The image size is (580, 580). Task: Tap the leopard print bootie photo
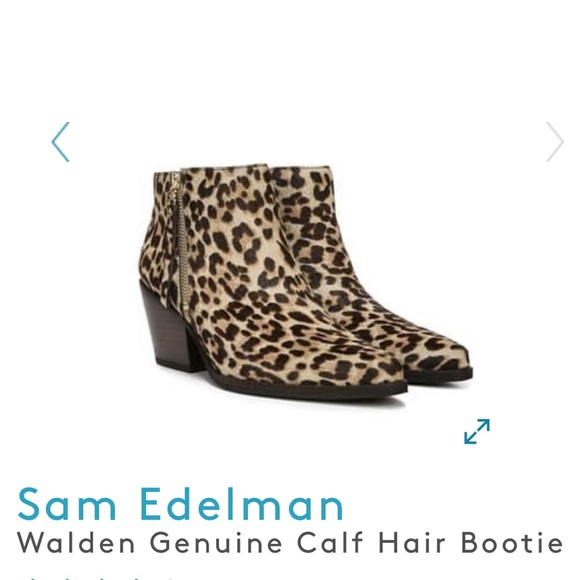[306, 282]
